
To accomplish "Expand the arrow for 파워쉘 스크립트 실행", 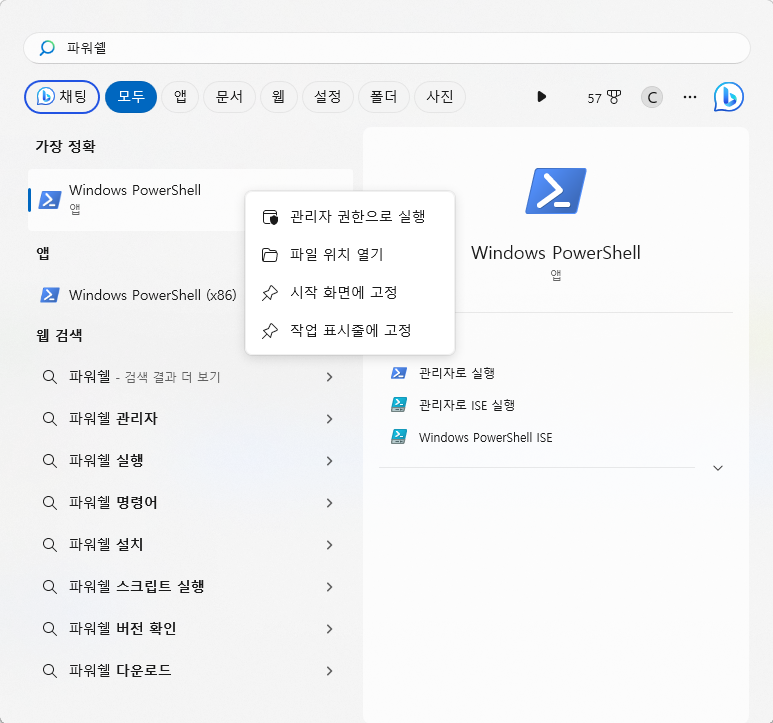I will 330,586.
